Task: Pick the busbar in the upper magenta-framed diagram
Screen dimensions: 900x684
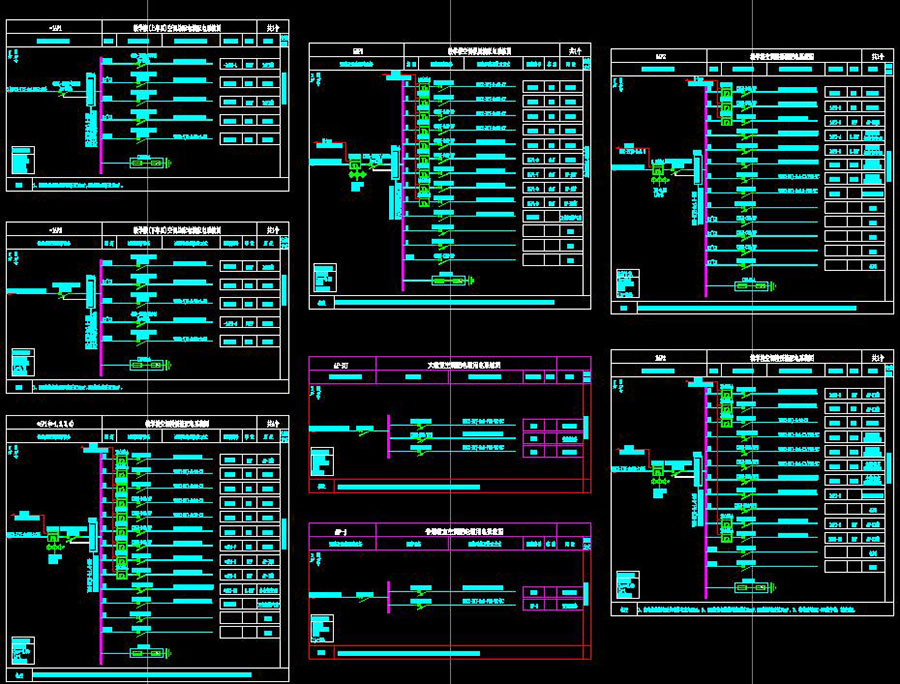Action: pos(389,437)
